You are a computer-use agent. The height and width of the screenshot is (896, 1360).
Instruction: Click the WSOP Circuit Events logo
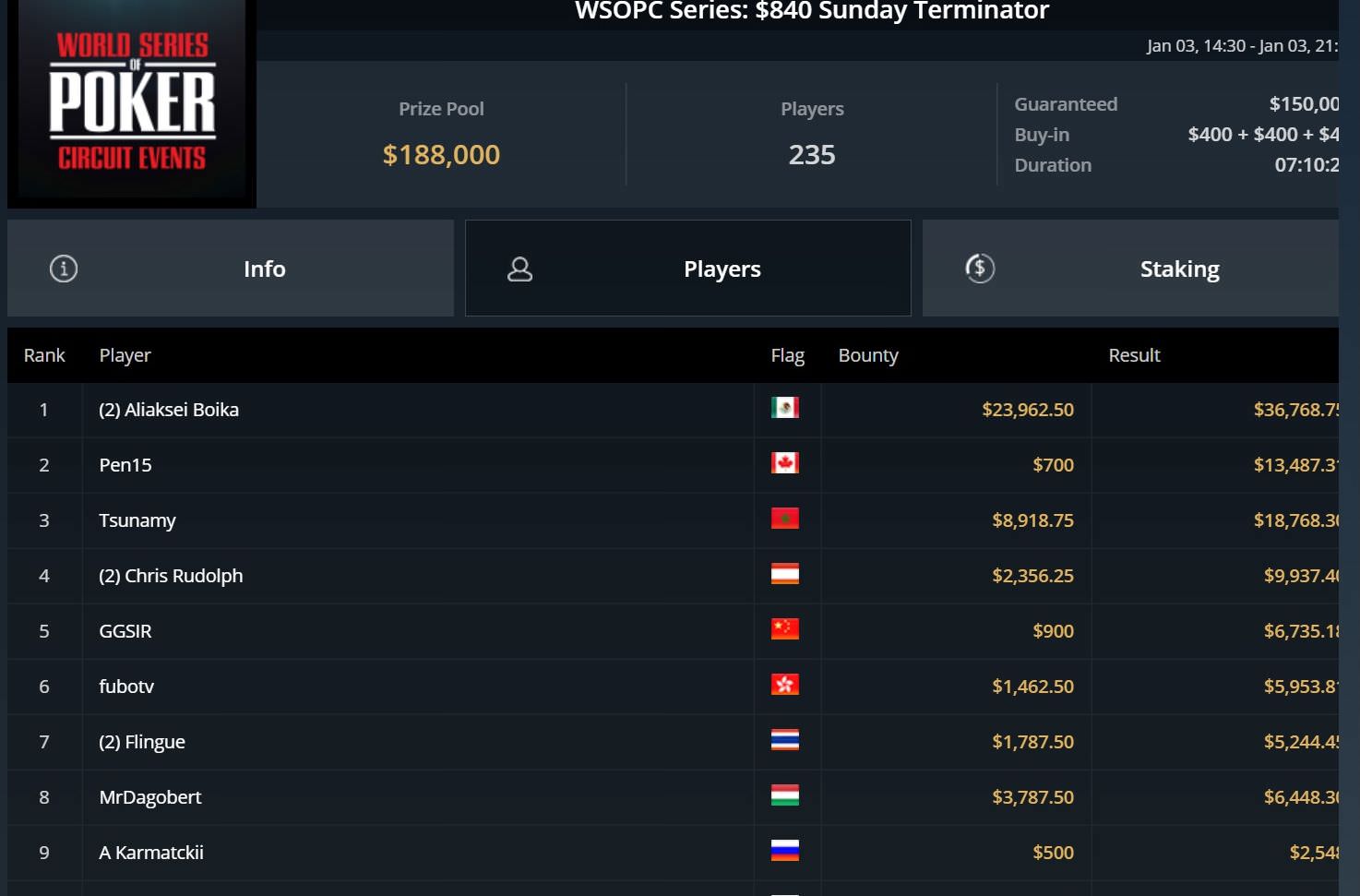tap(132, 102)
